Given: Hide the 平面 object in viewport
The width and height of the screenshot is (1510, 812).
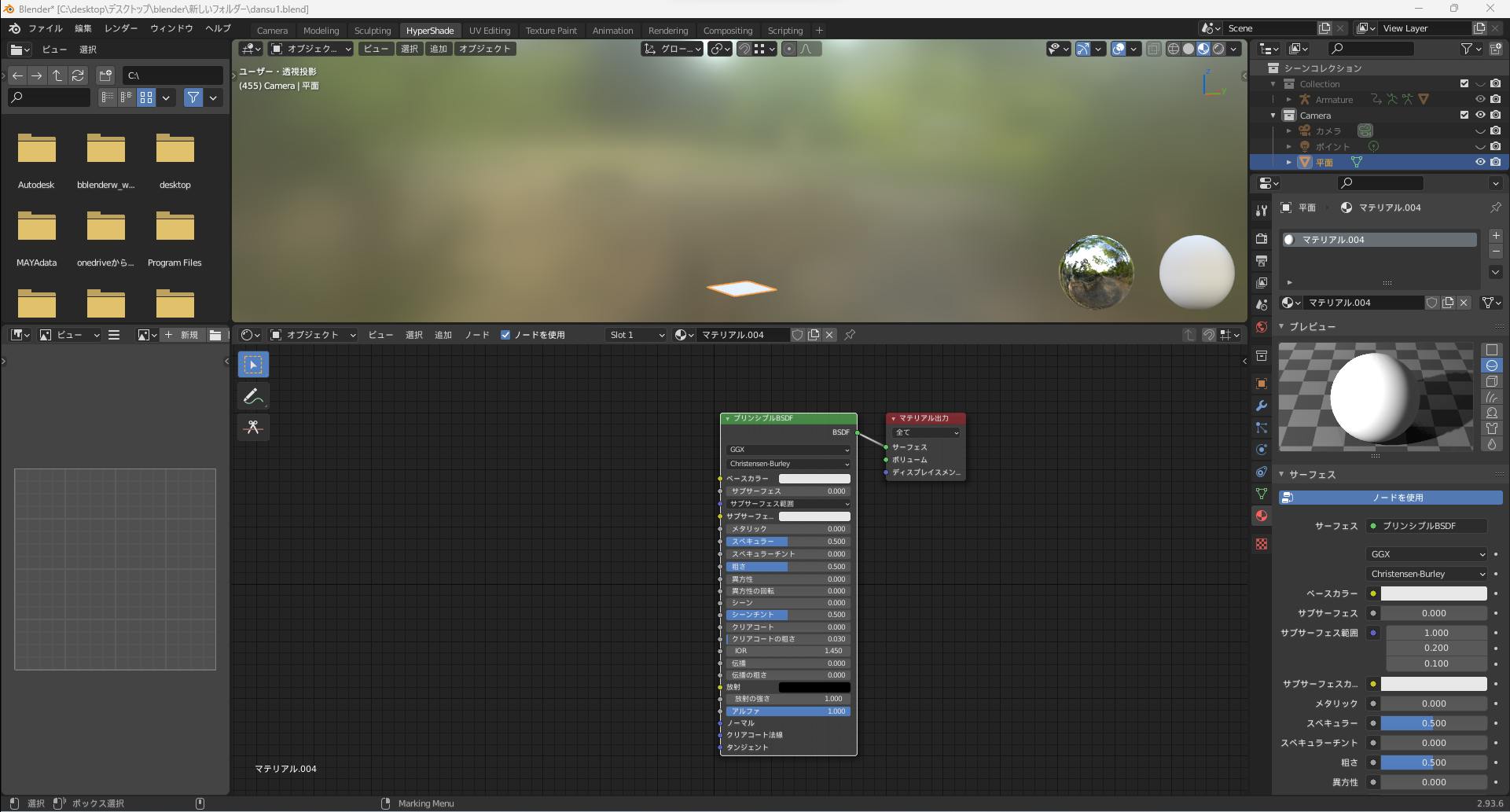Looking at the screenshot, I should [1480, 162].
